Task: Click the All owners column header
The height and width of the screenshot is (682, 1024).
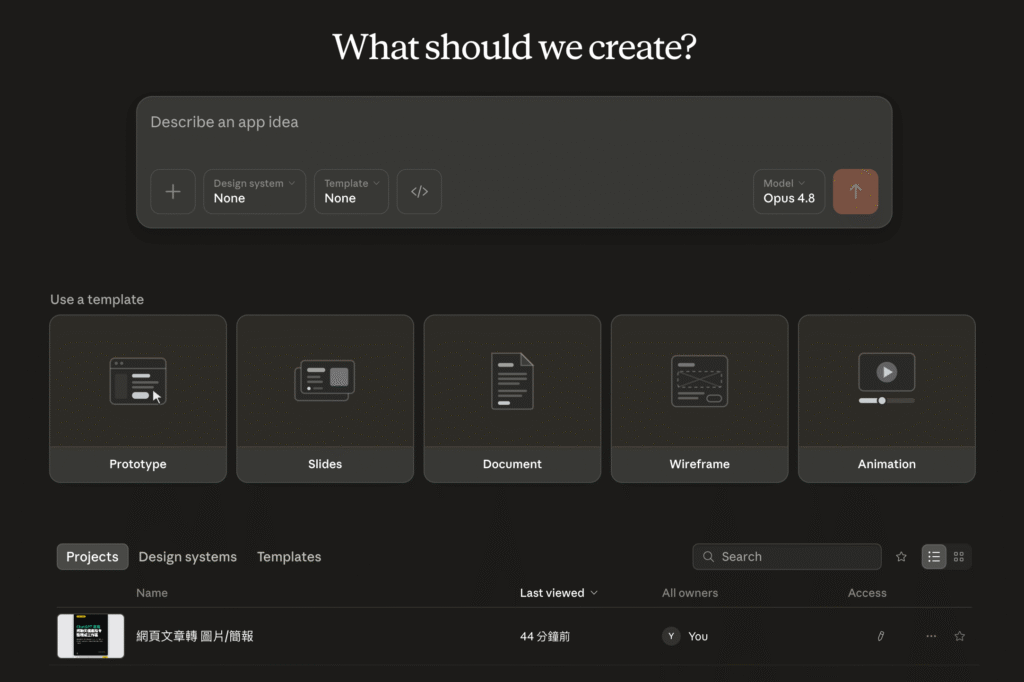Action: (x=690, y=593)
